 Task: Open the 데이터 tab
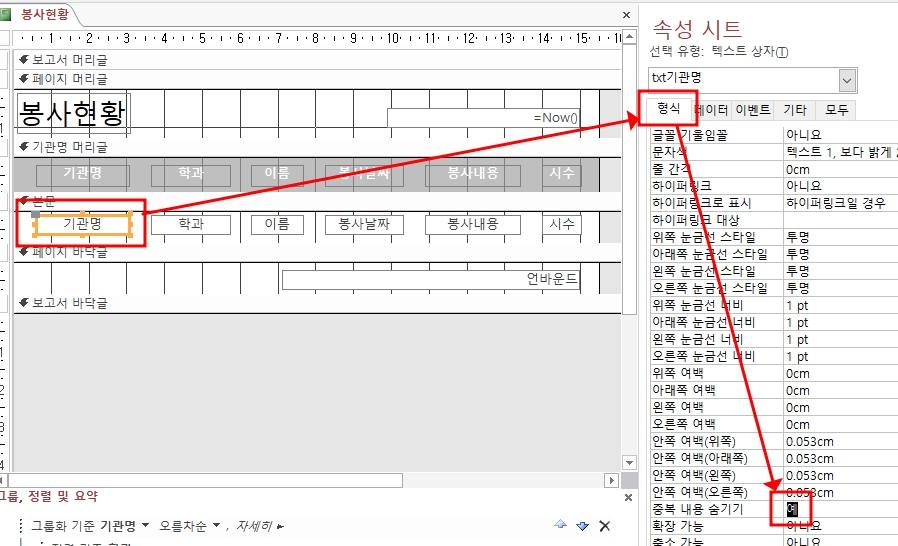pyautogui.click(x=711, y=110)
